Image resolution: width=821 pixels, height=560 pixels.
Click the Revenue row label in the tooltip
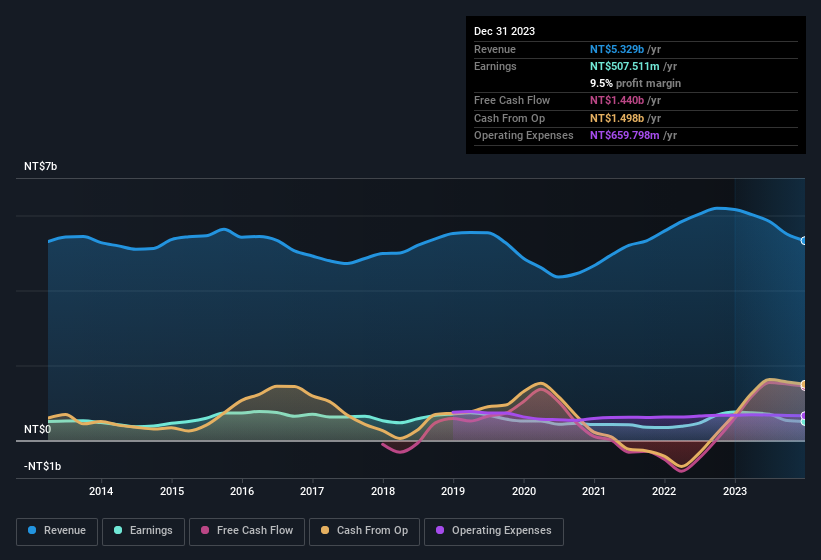click(x=495, y=49)
